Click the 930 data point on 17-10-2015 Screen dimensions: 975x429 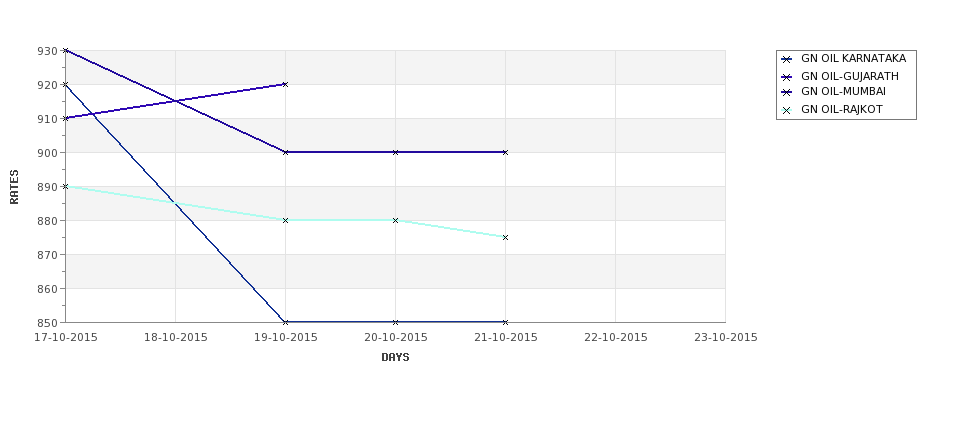click(x=65, y=50)
